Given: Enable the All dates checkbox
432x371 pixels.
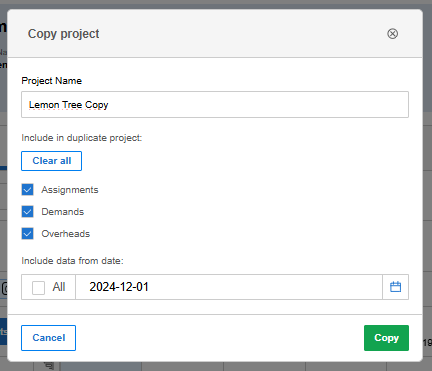Looking at the screenshot, I should [38, 287].
